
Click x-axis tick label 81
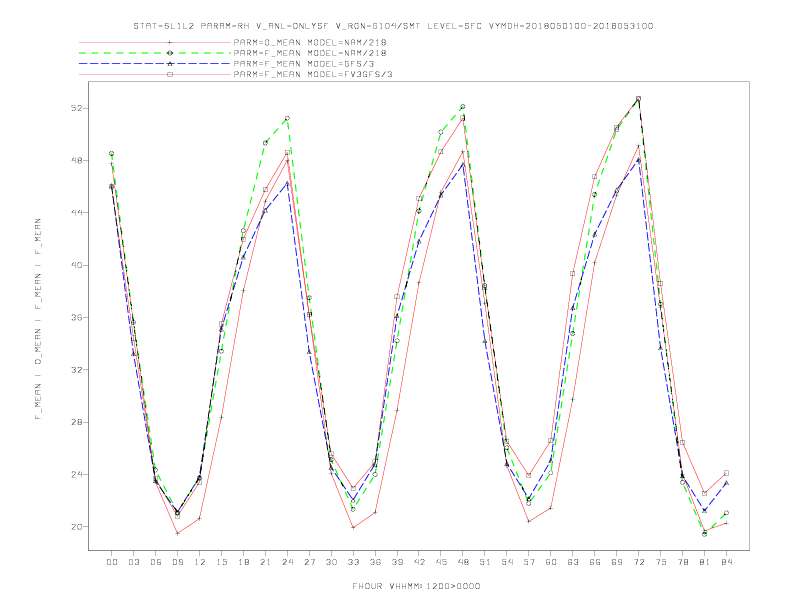pyautogui.click(x=705, y=562)
